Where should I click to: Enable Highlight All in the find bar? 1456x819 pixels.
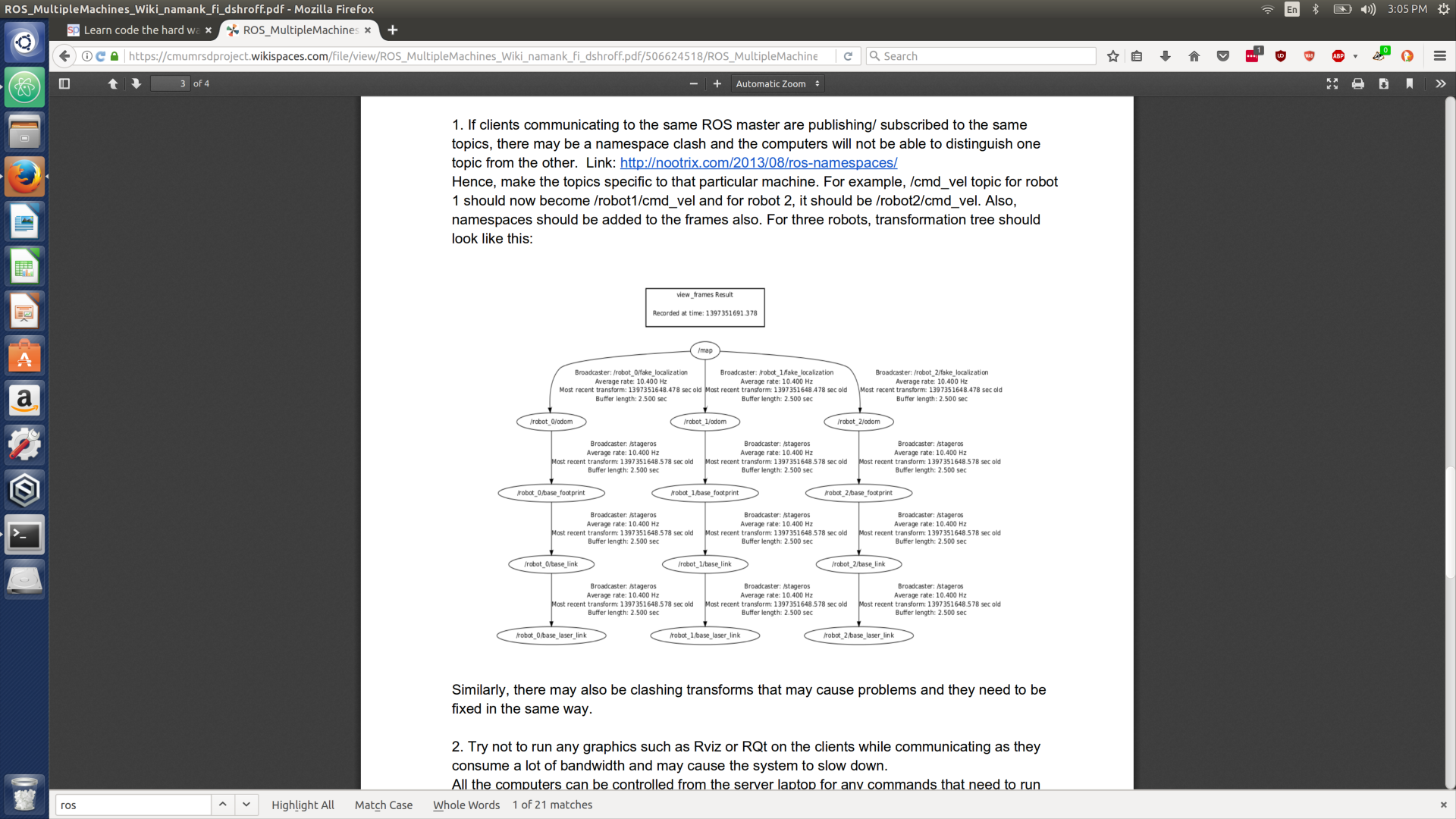303,805
